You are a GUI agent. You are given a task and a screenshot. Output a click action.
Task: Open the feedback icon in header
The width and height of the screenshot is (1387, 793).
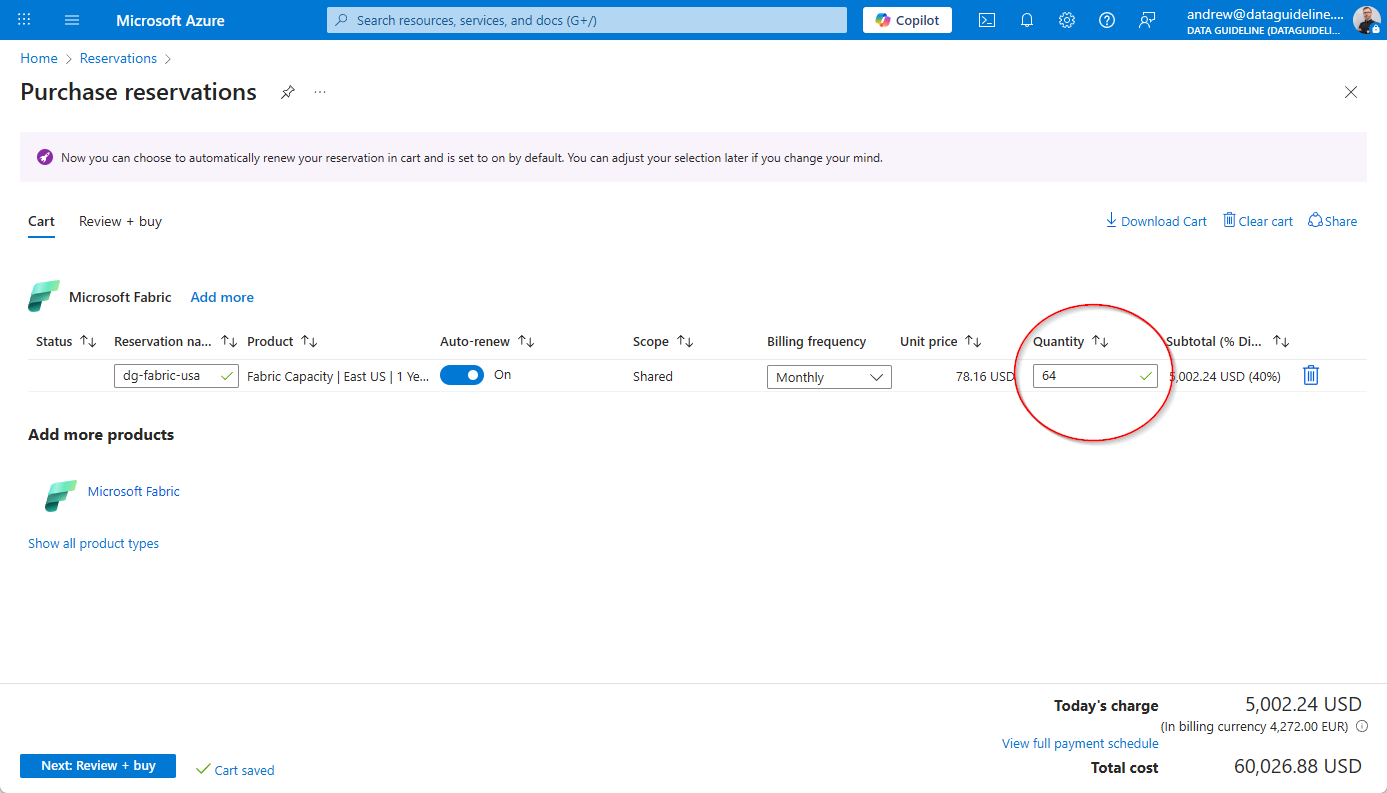(x=1147, y=20)
